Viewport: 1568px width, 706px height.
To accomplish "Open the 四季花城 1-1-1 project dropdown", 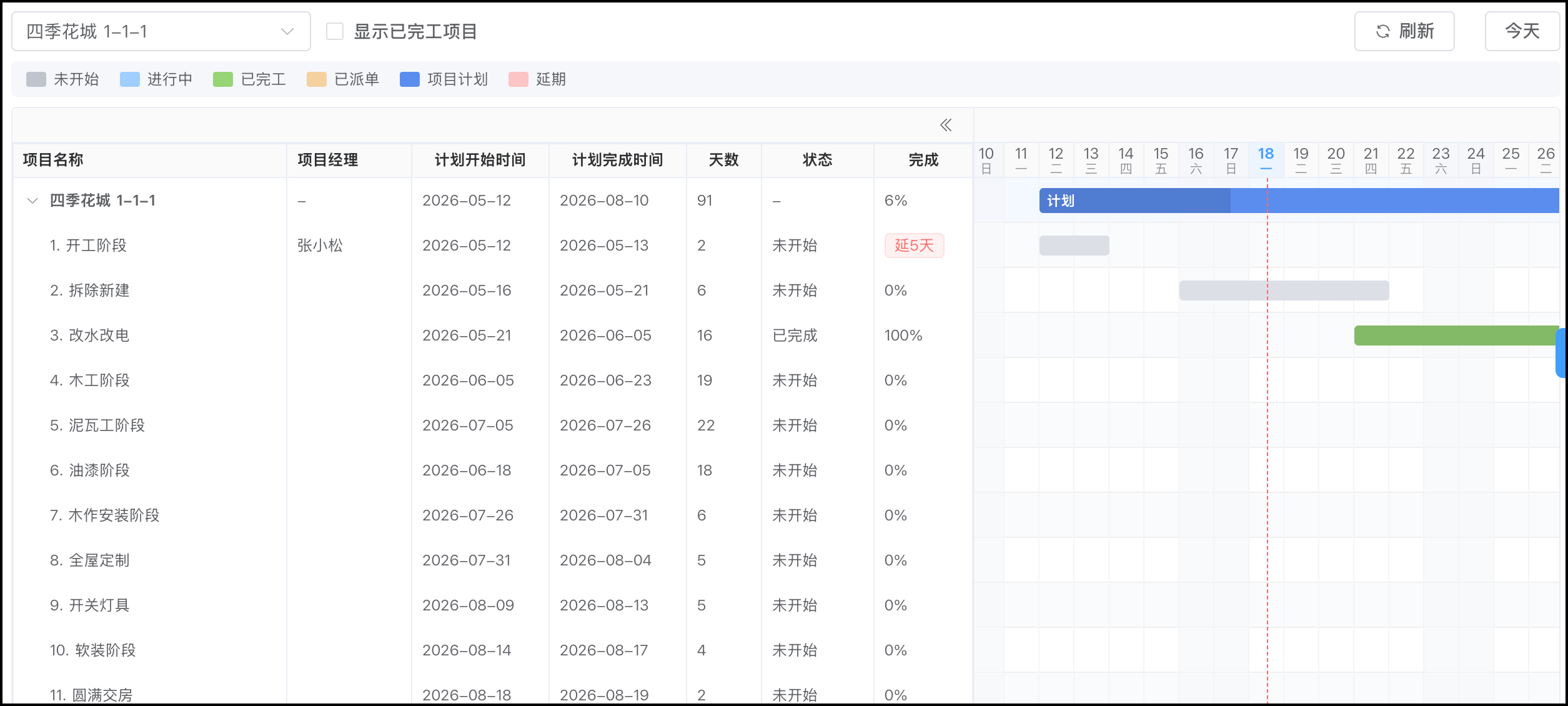I will (161, 31).
